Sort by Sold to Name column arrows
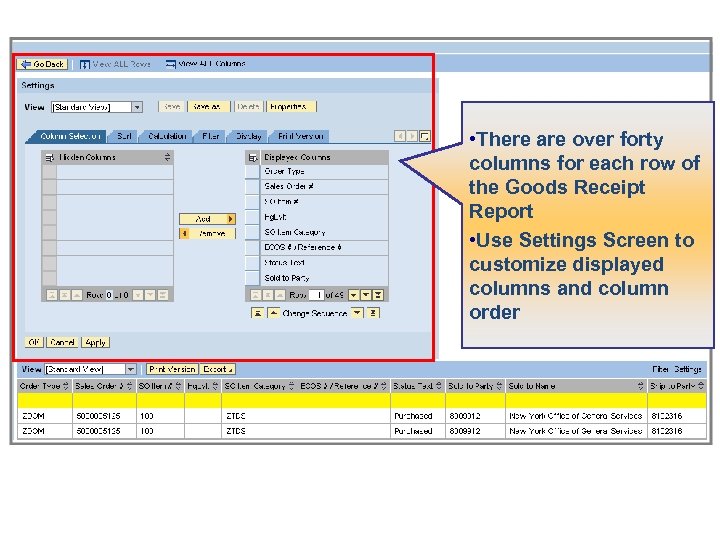Image resolution: width=720 pixels, height=540 pixels. [641, 386]
